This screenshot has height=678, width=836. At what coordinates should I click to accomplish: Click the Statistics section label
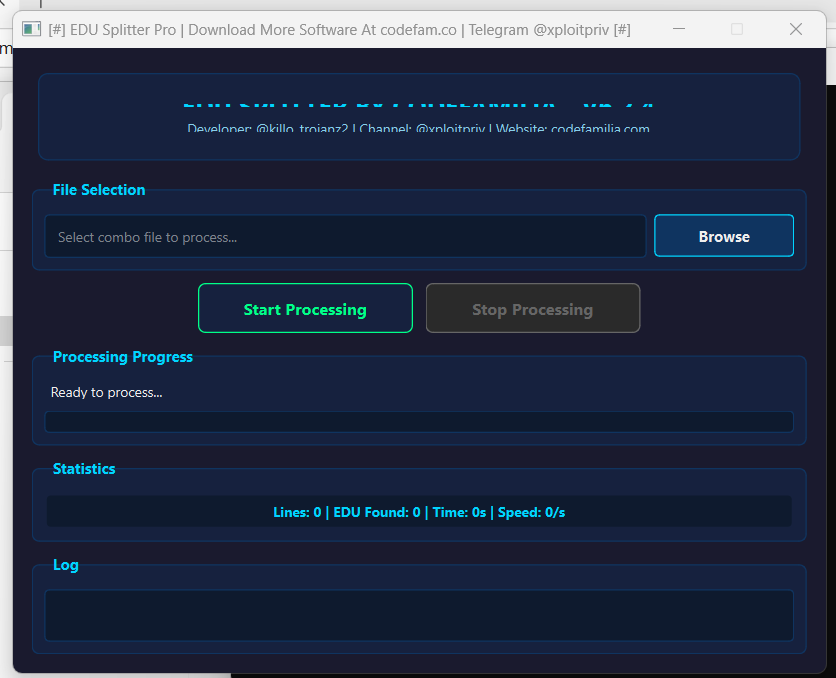click(84, 469)
